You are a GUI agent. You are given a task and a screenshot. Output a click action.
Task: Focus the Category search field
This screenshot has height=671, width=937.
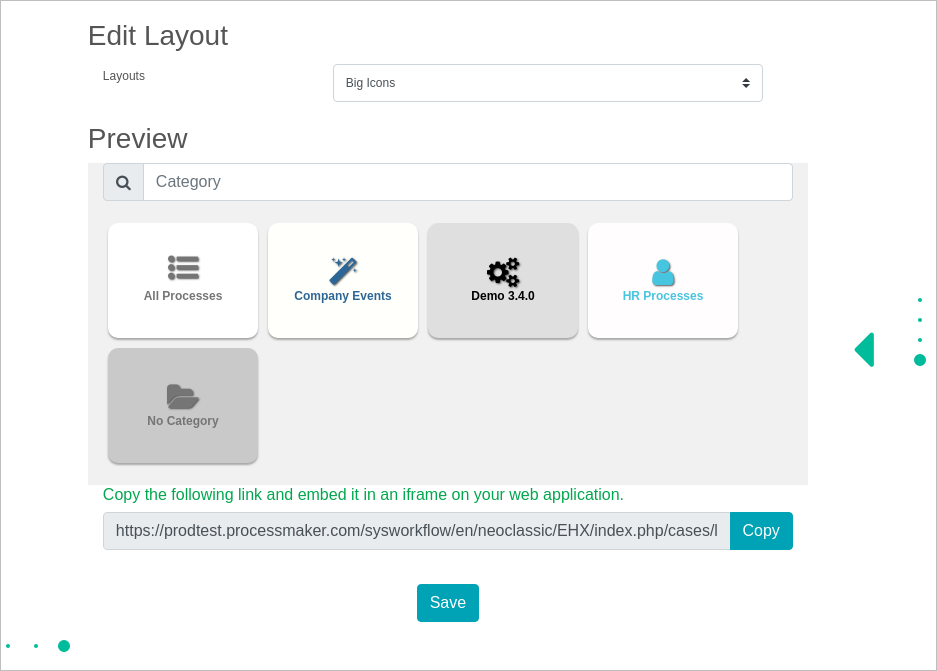(x=467, y=182)
